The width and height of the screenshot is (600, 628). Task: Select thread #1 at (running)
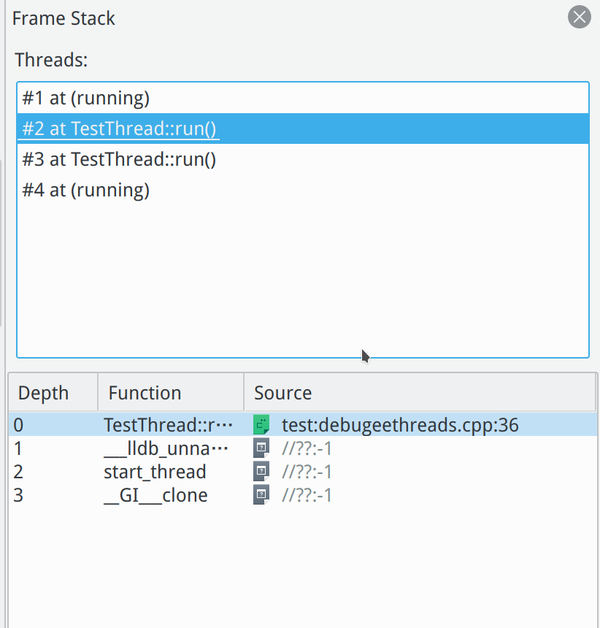point(86,98)
